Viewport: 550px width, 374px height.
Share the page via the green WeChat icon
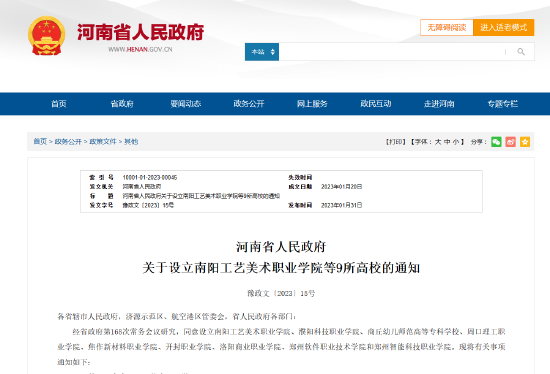coord(496,142)
